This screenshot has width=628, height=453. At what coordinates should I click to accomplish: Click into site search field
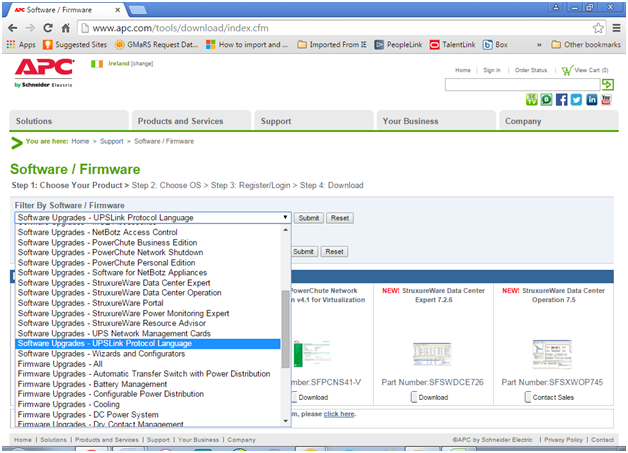click(522, 85)
